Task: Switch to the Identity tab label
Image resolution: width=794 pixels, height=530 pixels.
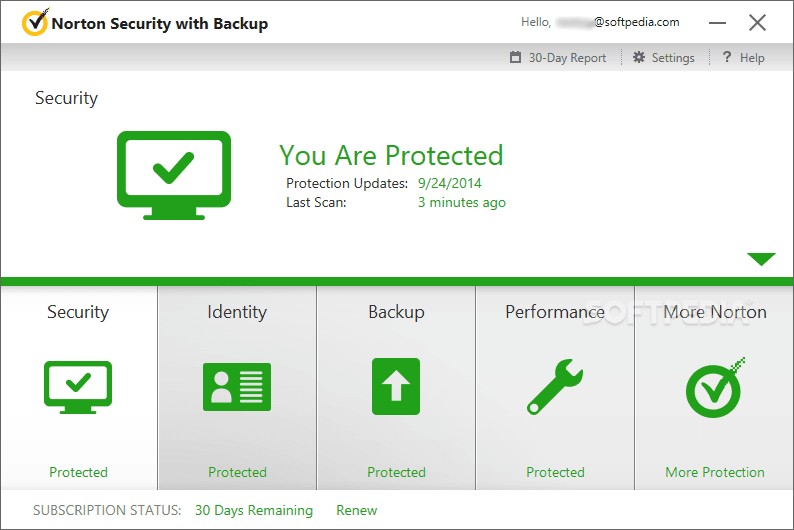Action: [237, 312]
